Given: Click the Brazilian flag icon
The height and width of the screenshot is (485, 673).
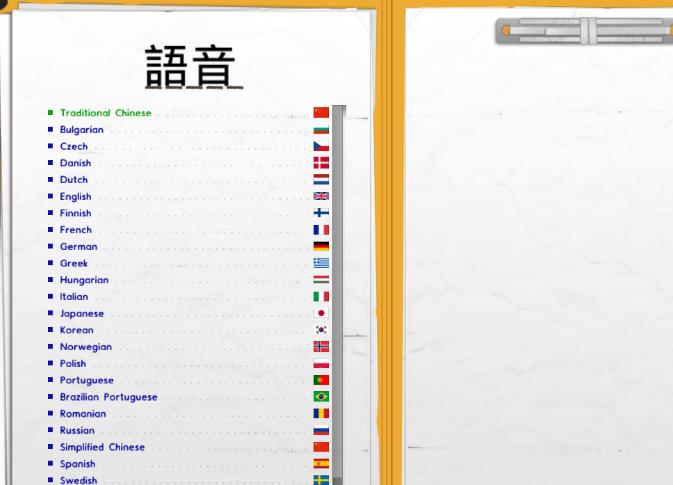Looking at the screenshot, I should 321,397.
